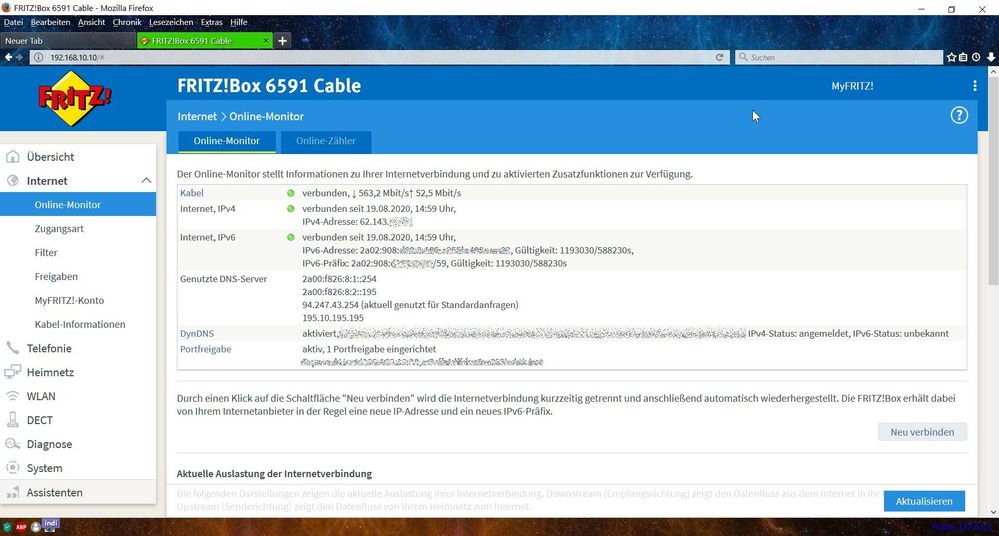The height and width of the screenshot is (536, 999).
Task: Click the DECT handset icon
Action: point(13,420)
